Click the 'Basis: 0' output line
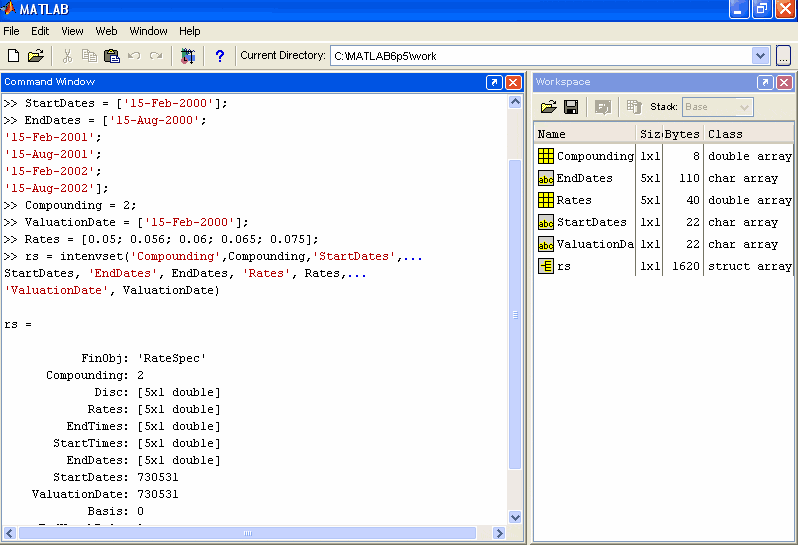798x545 pixels. click(x=116, y=511)
